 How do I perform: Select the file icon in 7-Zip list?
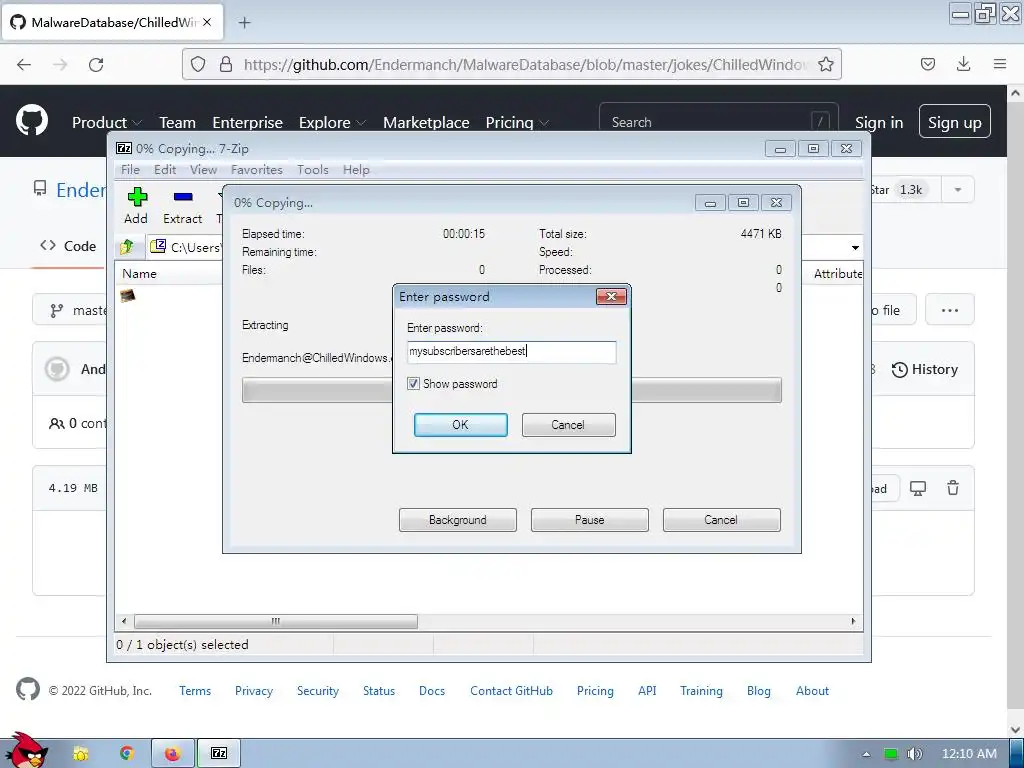(127, 296)
